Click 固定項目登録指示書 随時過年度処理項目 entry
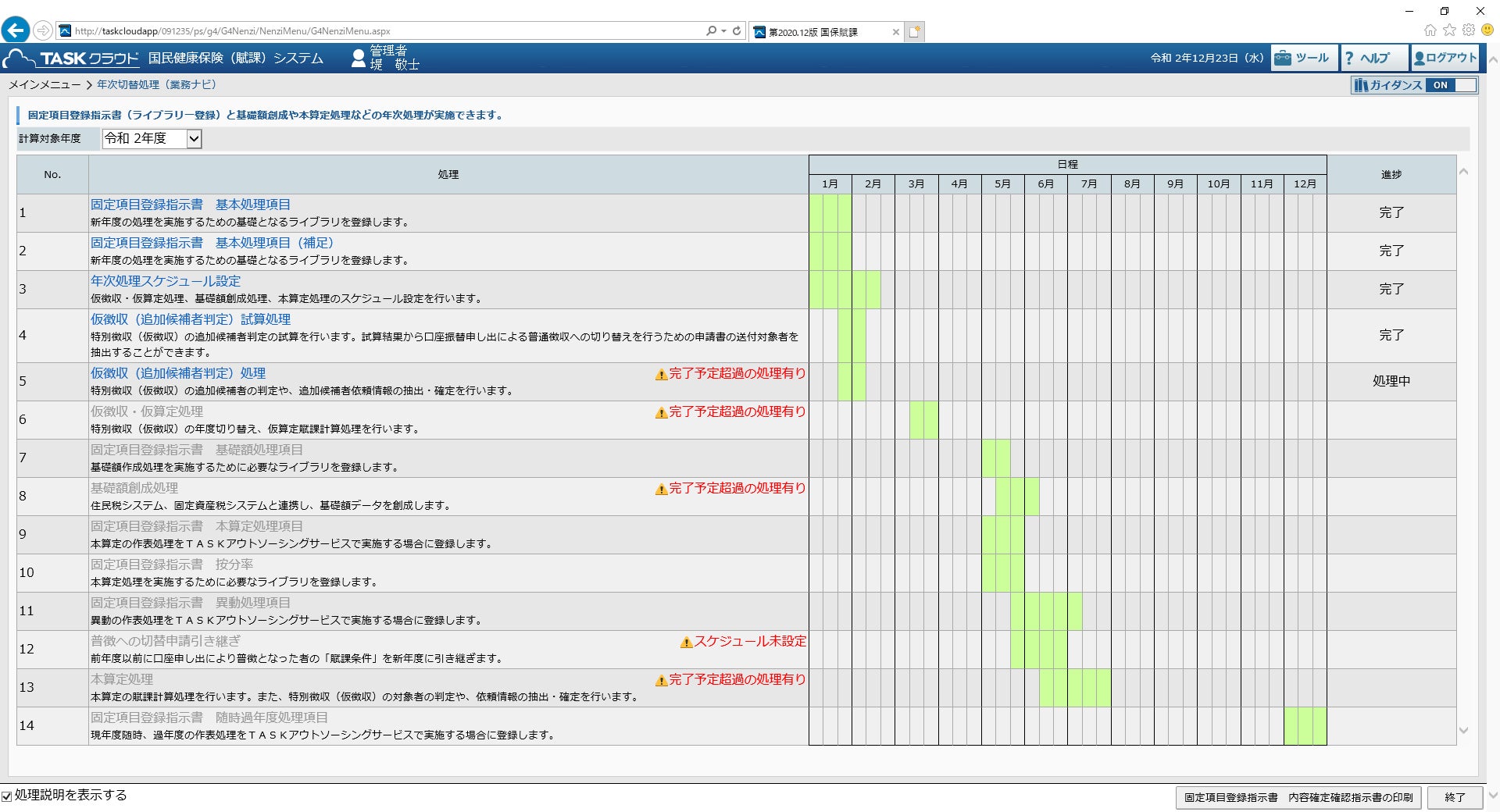1500x812 pixels. click(209, 718)
